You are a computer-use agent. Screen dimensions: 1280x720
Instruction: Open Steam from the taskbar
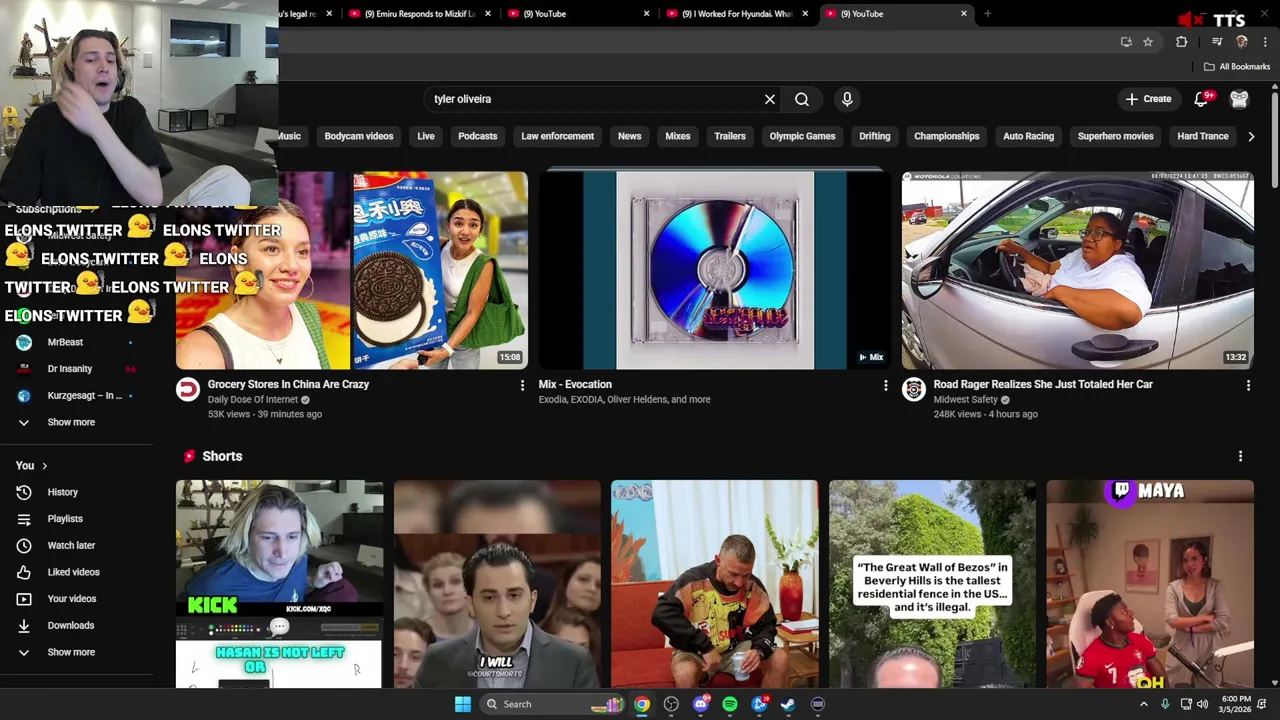pyautogui.click(x=788, y=704)
